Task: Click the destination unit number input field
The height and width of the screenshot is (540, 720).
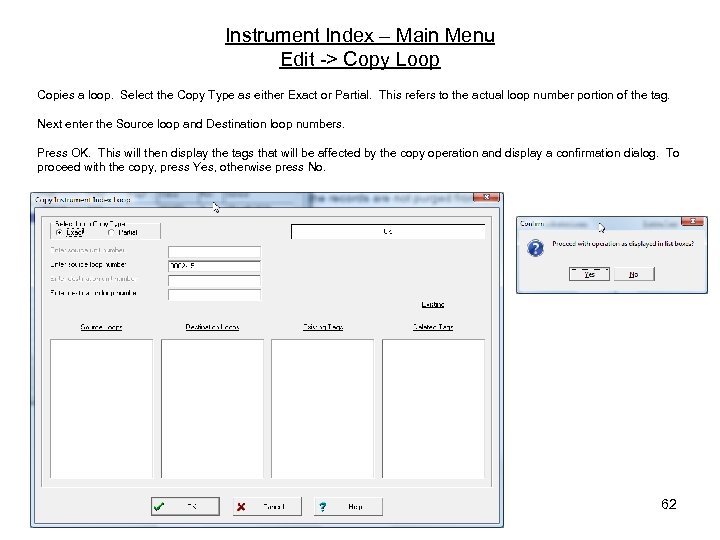Action: point(214,280)
